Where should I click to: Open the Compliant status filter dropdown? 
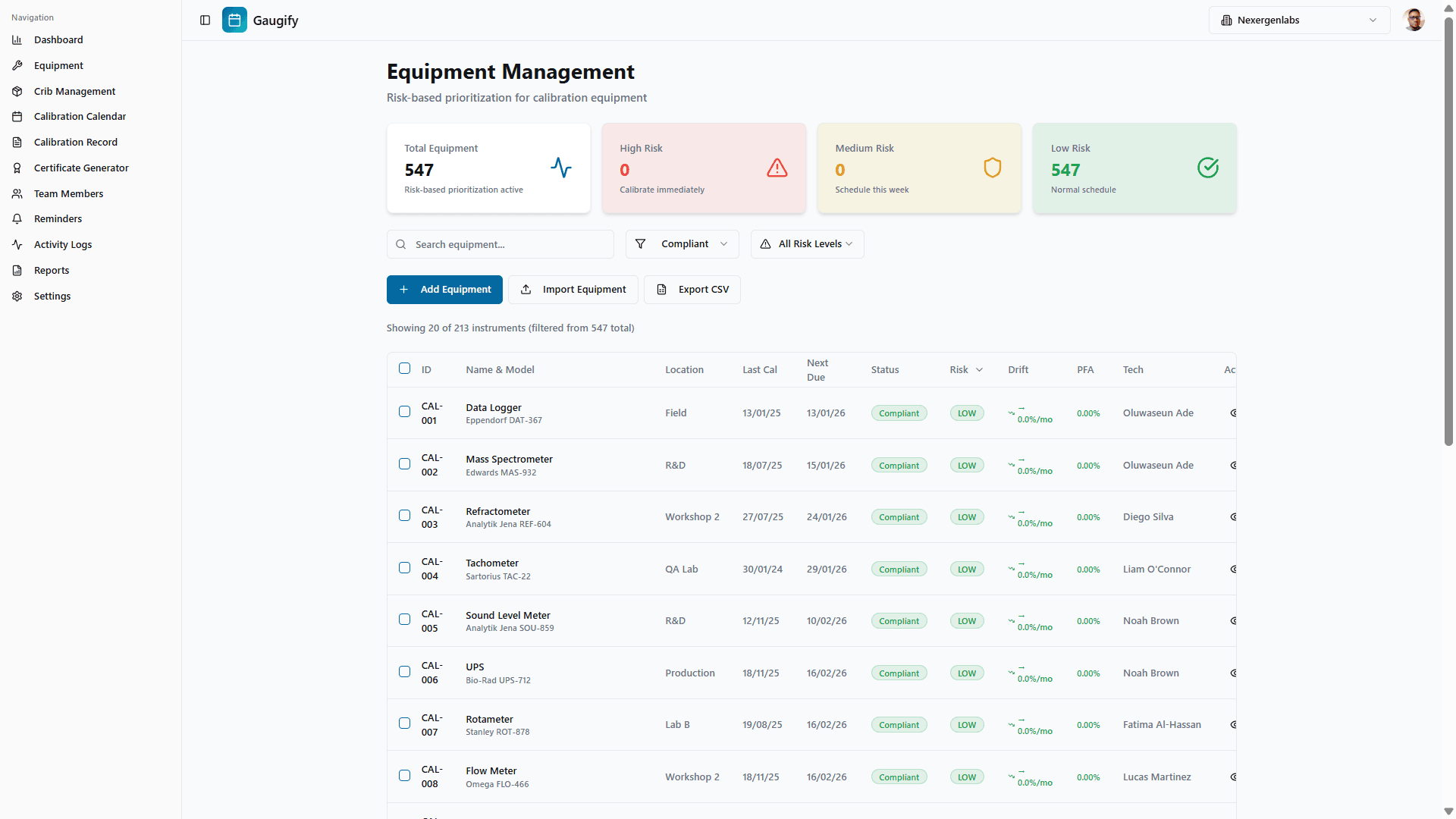point(682,244)
